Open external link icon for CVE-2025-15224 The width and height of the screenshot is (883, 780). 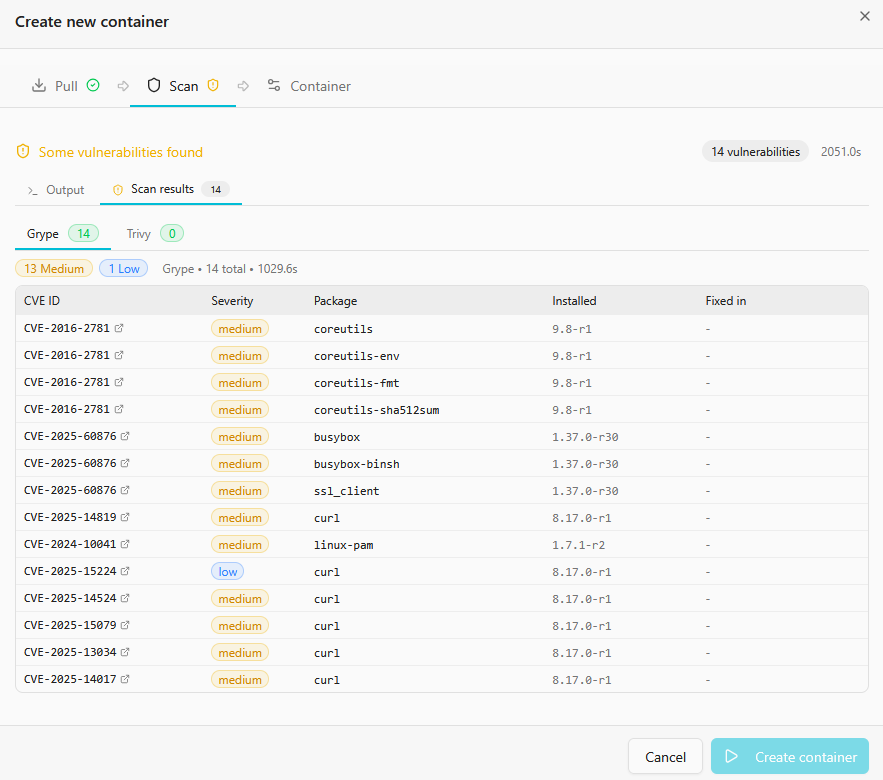point(125,572)
